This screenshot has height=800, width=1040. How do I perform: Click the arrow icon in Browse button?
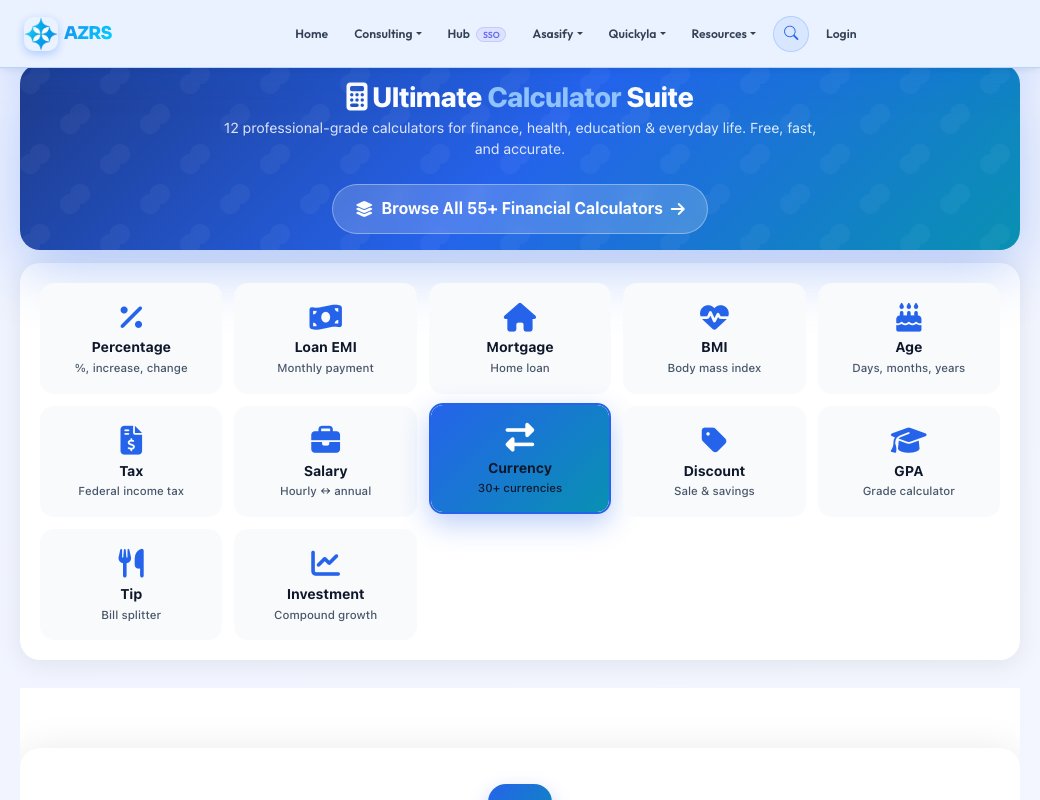click(x=677, y=209)
